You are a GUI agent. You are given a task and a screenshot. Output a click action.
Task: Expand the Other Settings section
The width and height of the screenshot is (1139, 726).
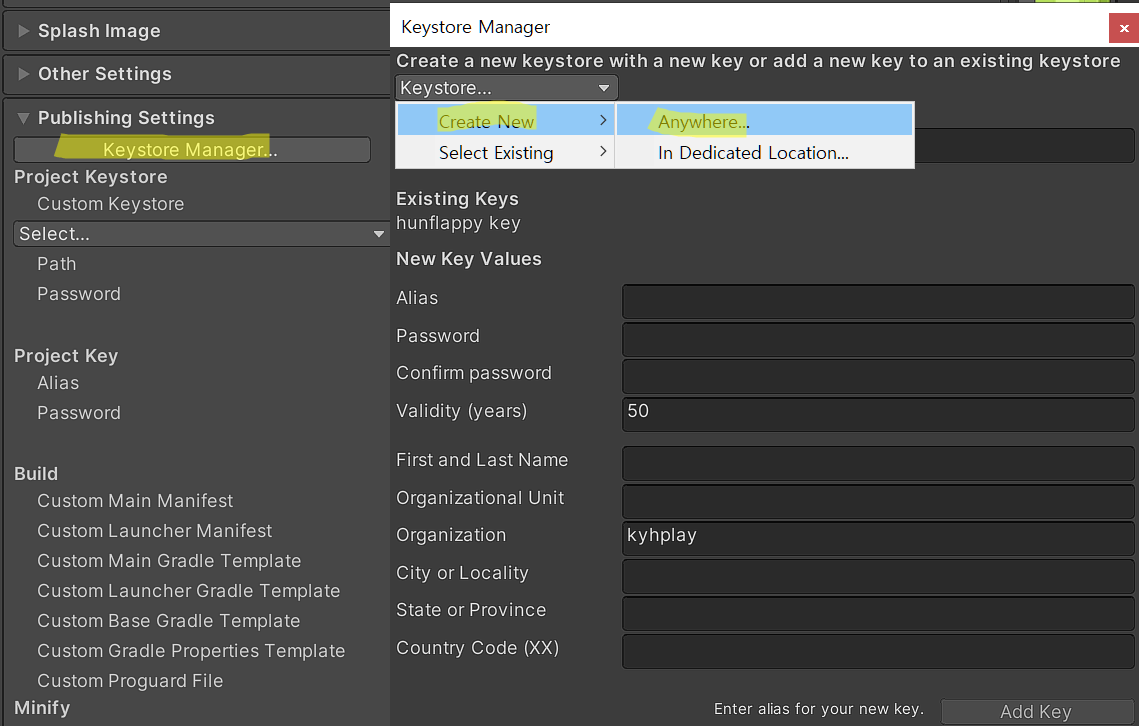tap(104, 74)
